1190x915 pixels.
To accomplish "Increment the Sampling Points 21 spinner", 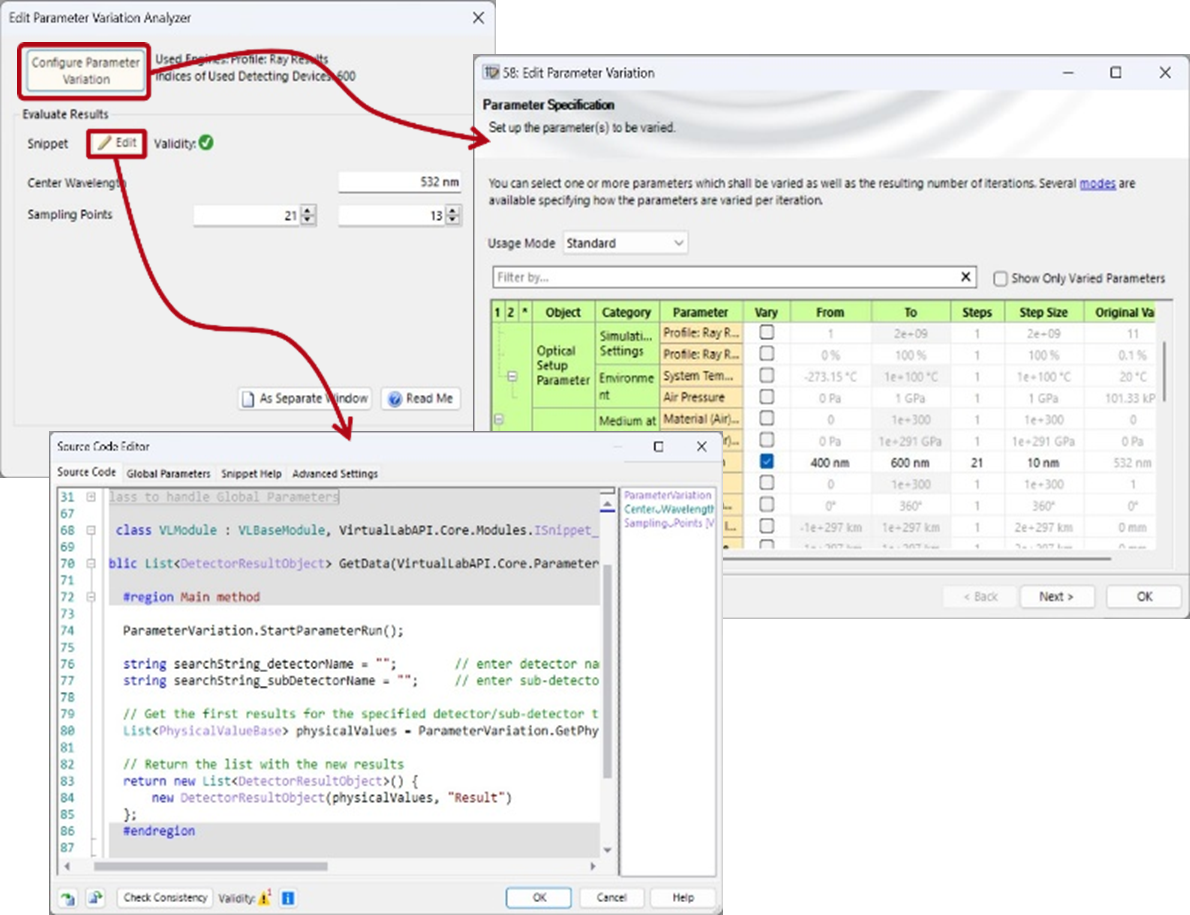I will 307,210.
